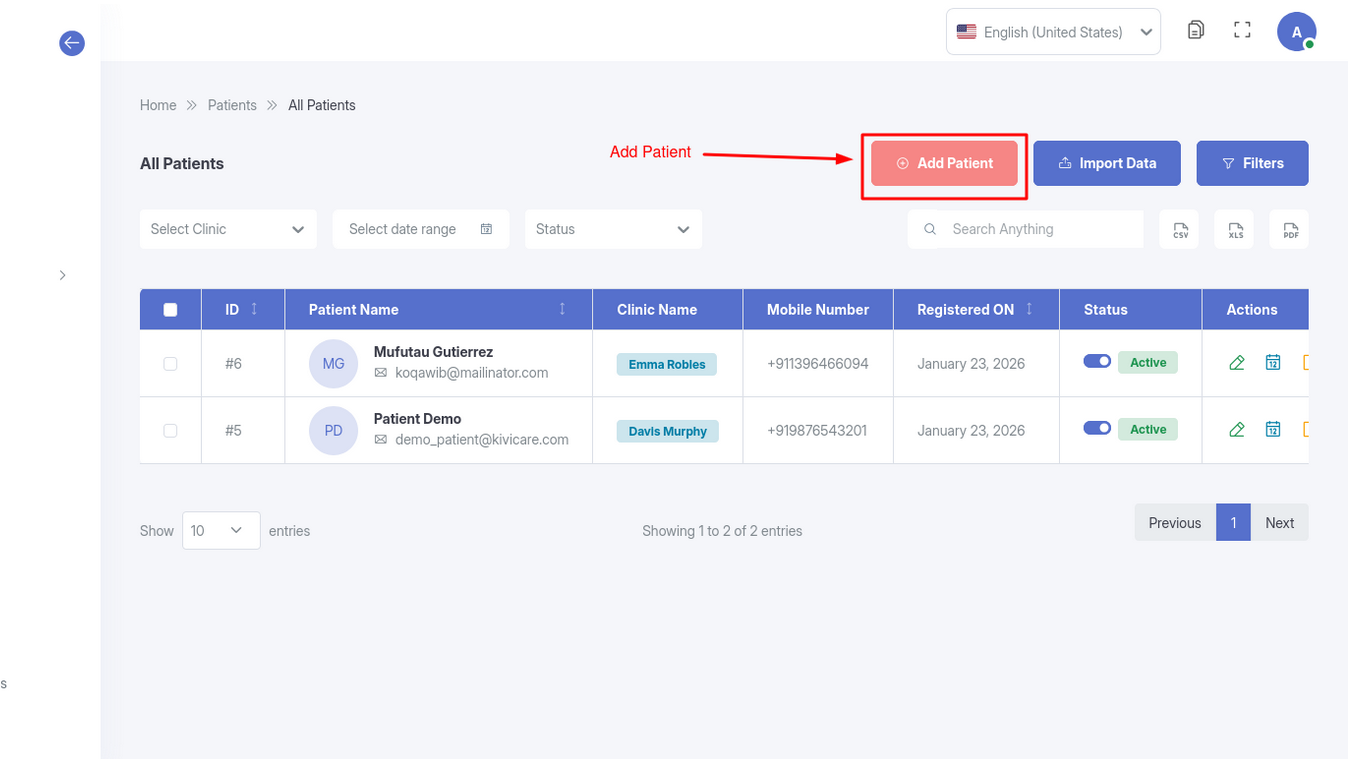1348x759 pixels.
Task: Enter fullscreen mode via the top bar icon
Action: click(x=1242, y=30)
